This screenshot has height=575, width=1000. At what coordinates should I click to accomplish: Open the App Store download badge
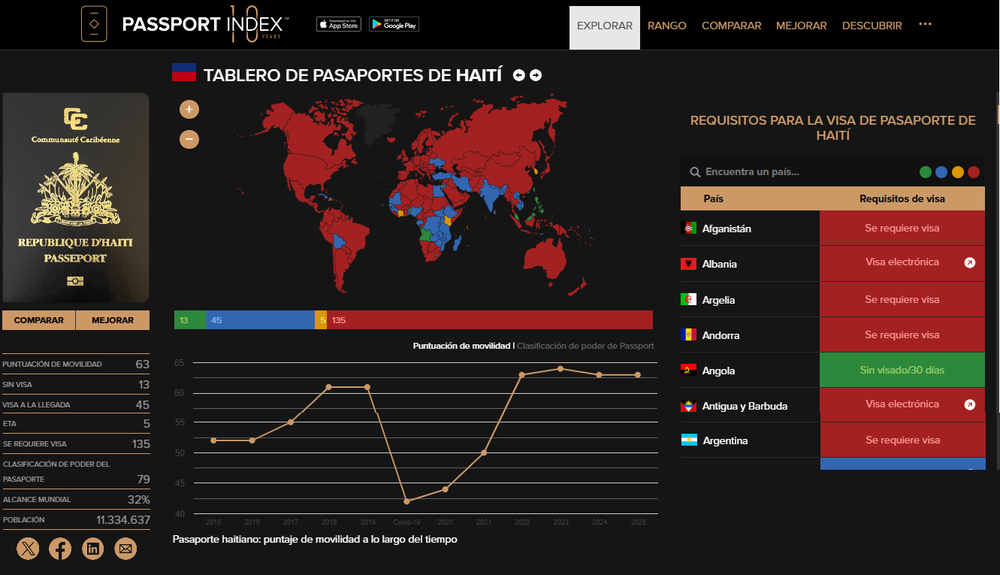click(339, 24)
